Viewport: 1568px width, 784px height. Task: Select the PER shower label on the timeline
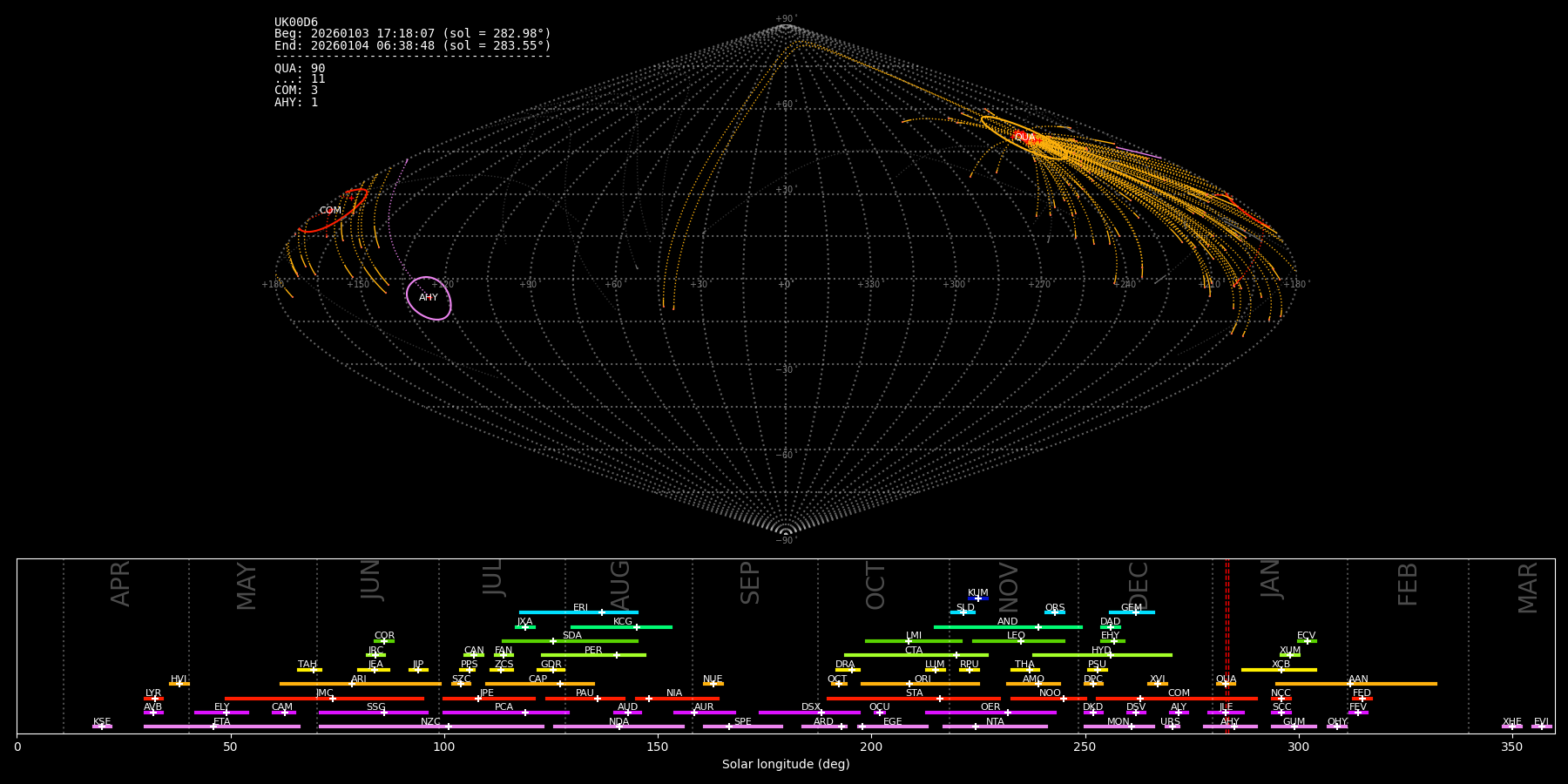(593, 650)
